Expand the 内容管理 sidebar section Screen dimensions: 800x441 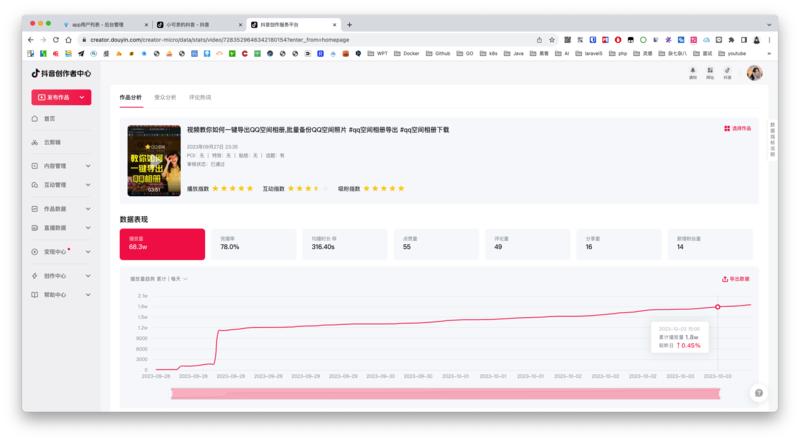tap(61, 166)
